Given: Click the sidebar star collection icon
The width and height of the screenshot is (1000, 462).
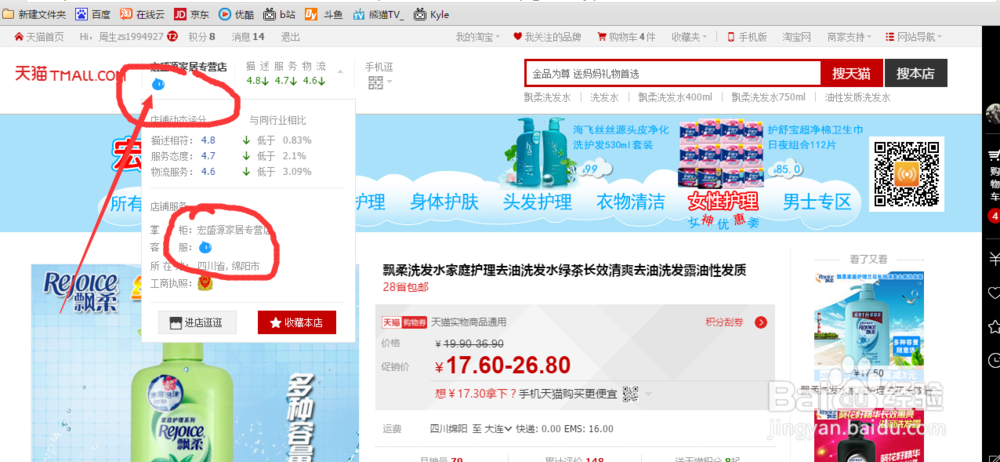Looking at the screenshot, I should point(993,327).
